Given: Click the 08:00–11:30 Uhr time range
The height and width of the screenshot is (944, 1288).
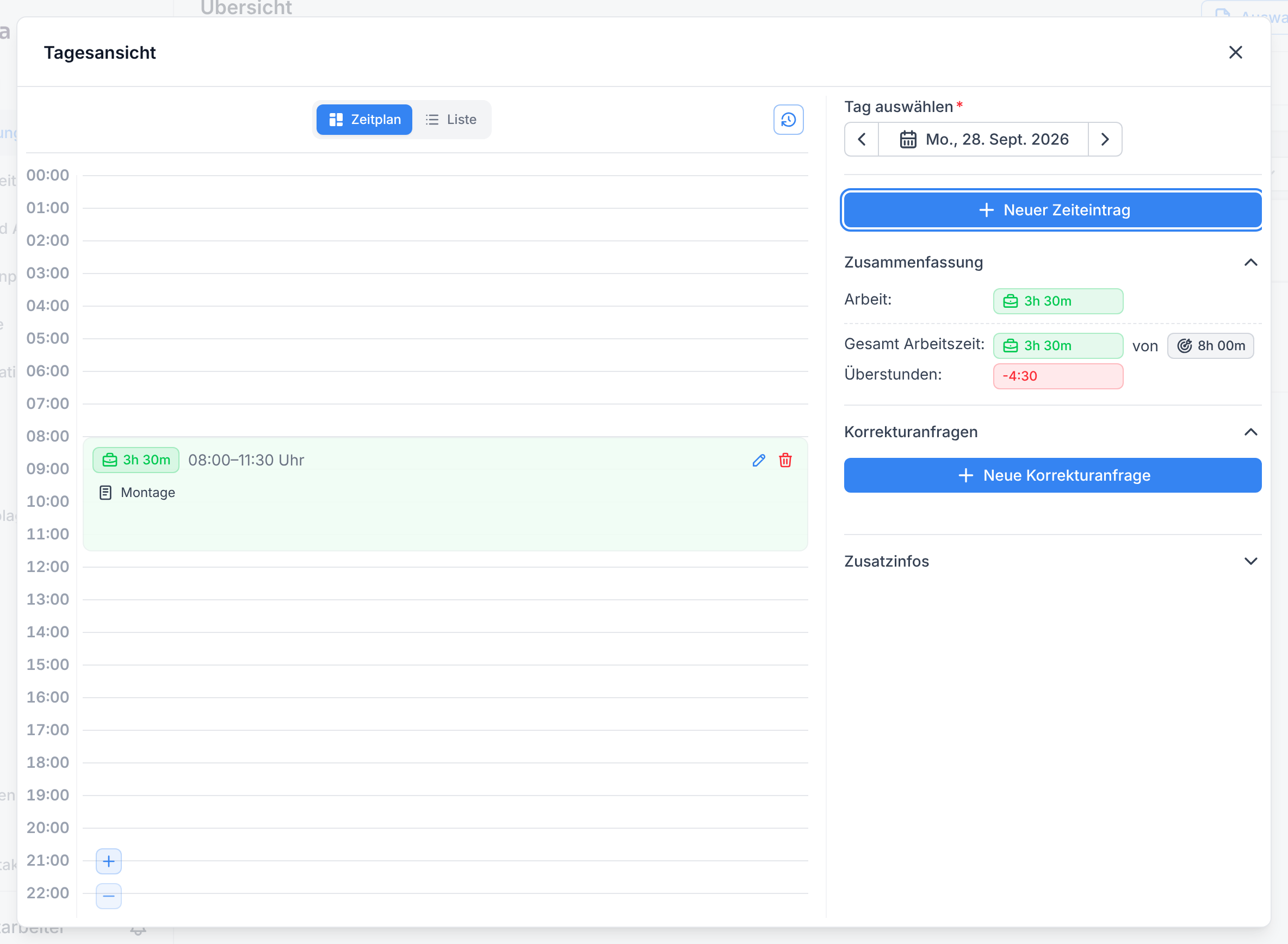Looking at the screenshot, I should coord(246,460).
